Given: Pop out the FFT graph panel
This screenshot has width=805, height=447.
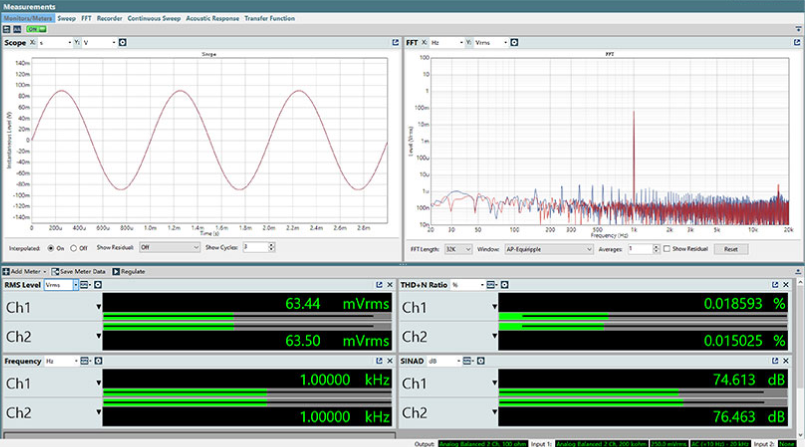Looking at the screenshot, I should coord(797,43).
